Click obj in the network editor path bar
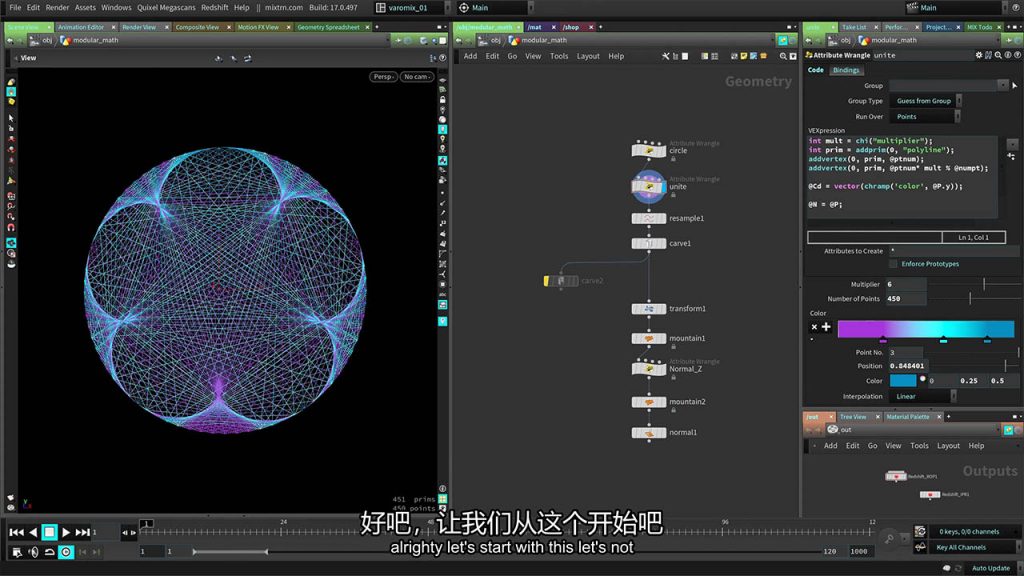The image size is (1024, 576). click(496, 40)
